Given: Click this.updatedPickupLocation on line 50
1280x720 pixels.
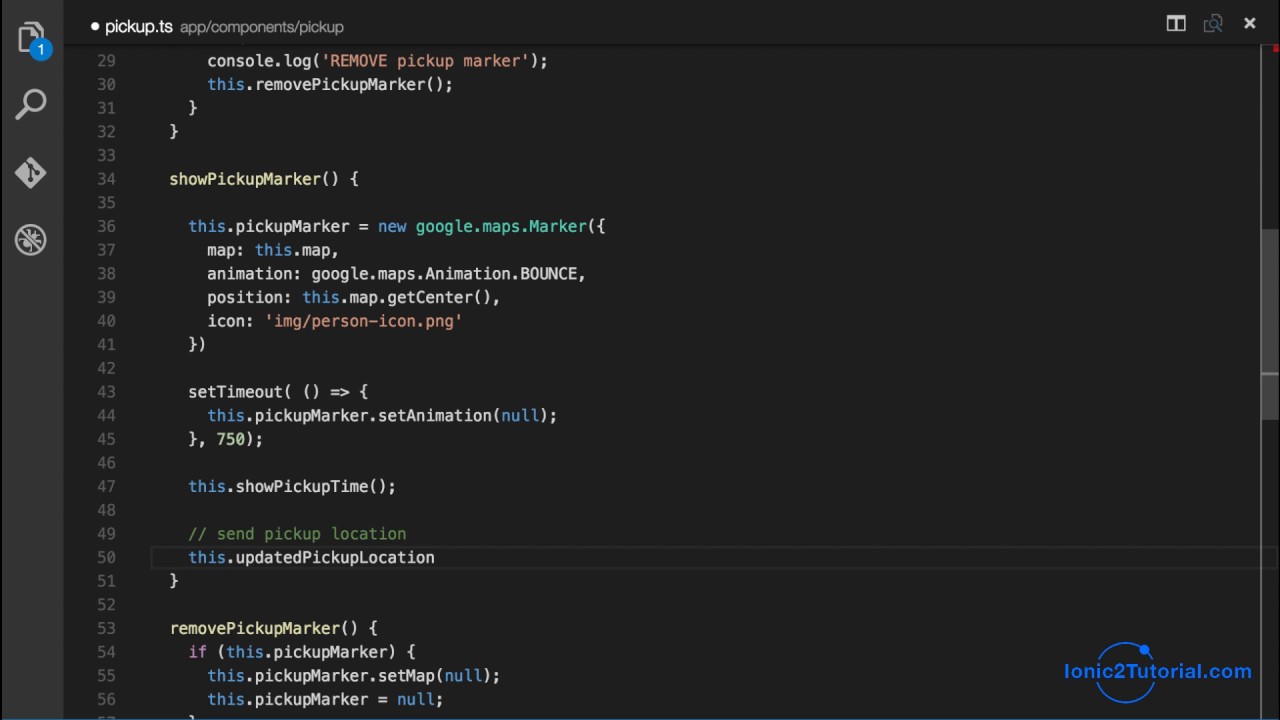Looking at the screenshot, I should (311, 557).
